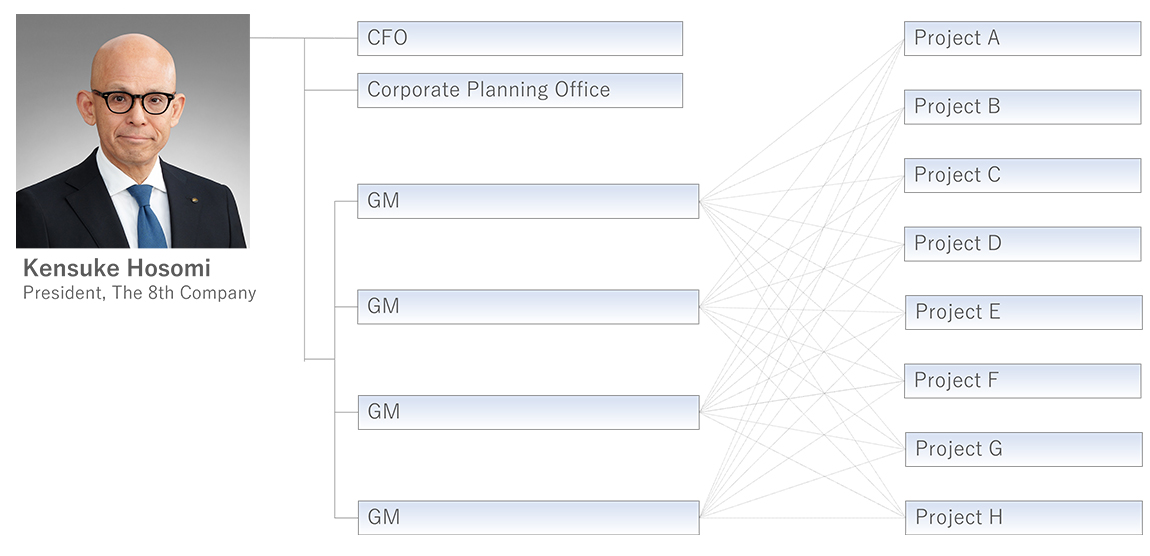Select the Corporate Planning Office box
Screen dimensions: 1150x556
pos(519,90)
